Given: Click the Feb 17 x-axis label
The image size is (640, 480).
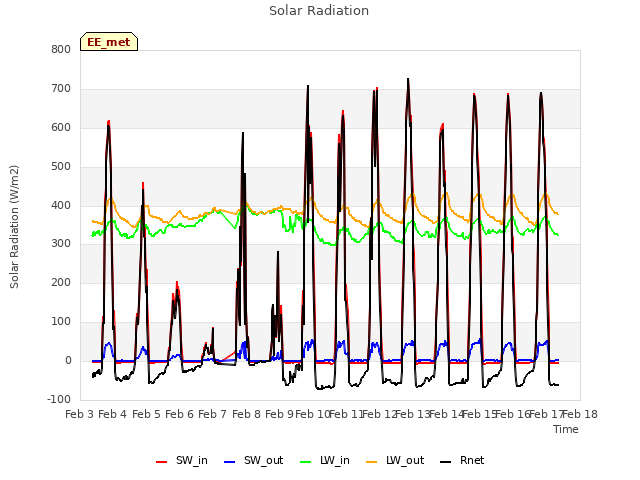Looking at the screenshot, I should coord(547,414).
